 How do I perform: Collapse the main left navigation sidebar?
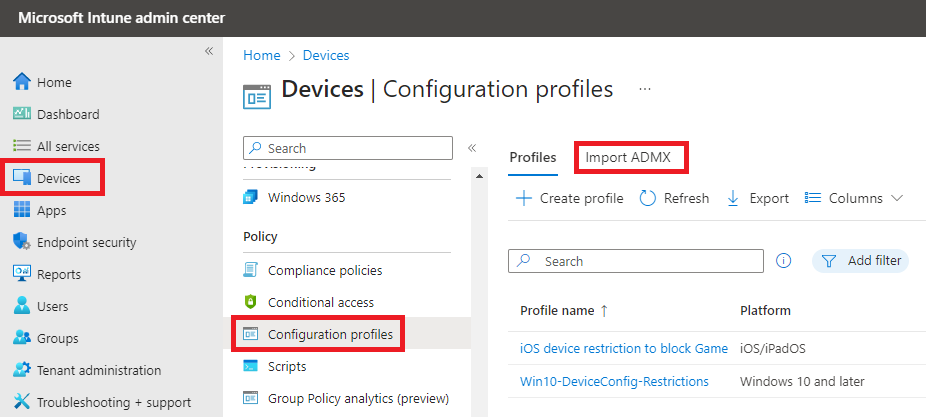pyautogui.click(x=208, y=51)
